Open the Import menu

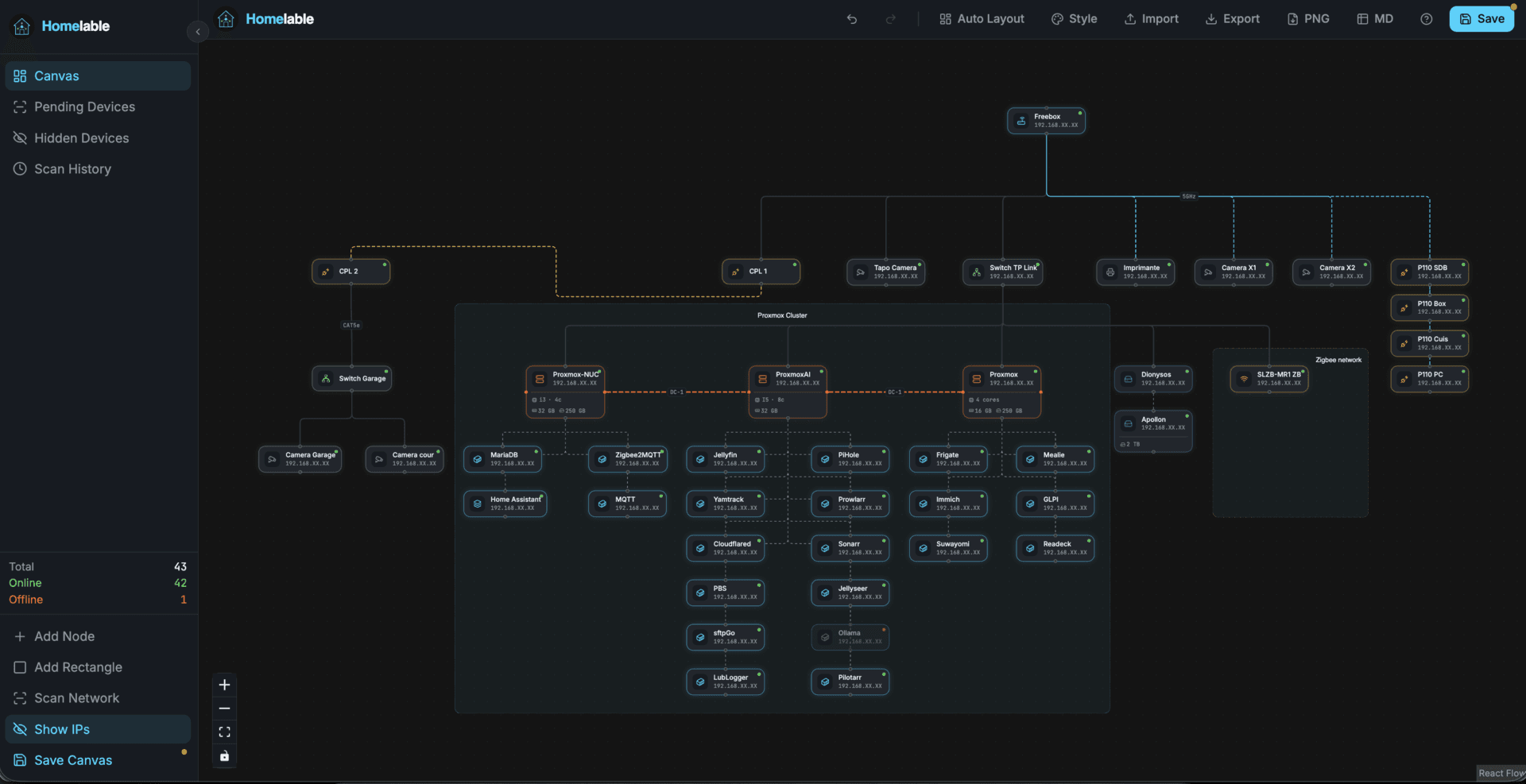[x=1151, y=18]
